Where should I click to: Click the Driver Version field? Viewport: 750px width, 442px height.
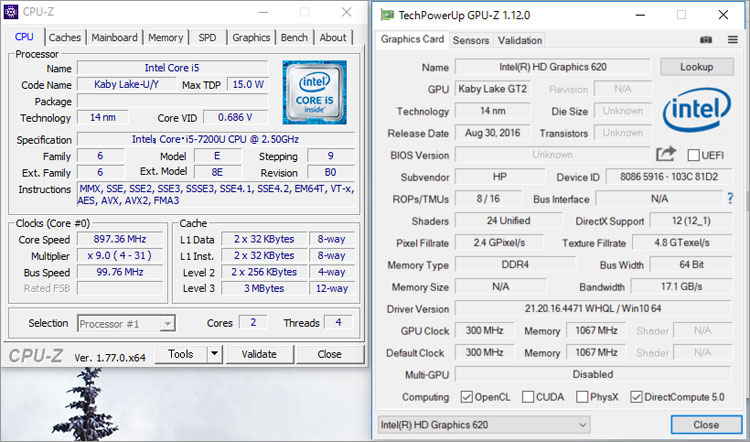point(593,309)
